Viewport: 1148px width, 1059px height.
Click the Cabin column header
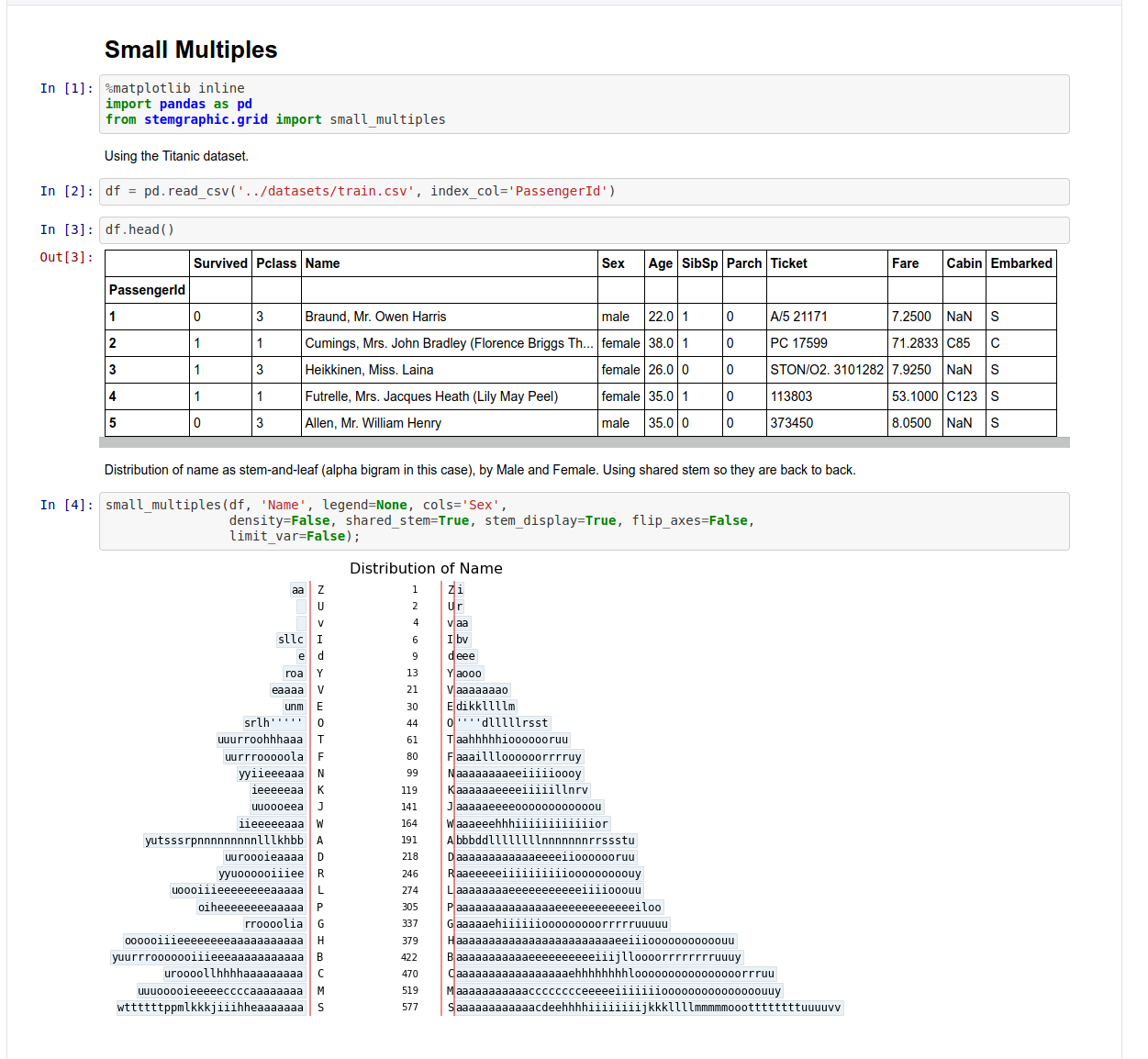coord(964,263)
